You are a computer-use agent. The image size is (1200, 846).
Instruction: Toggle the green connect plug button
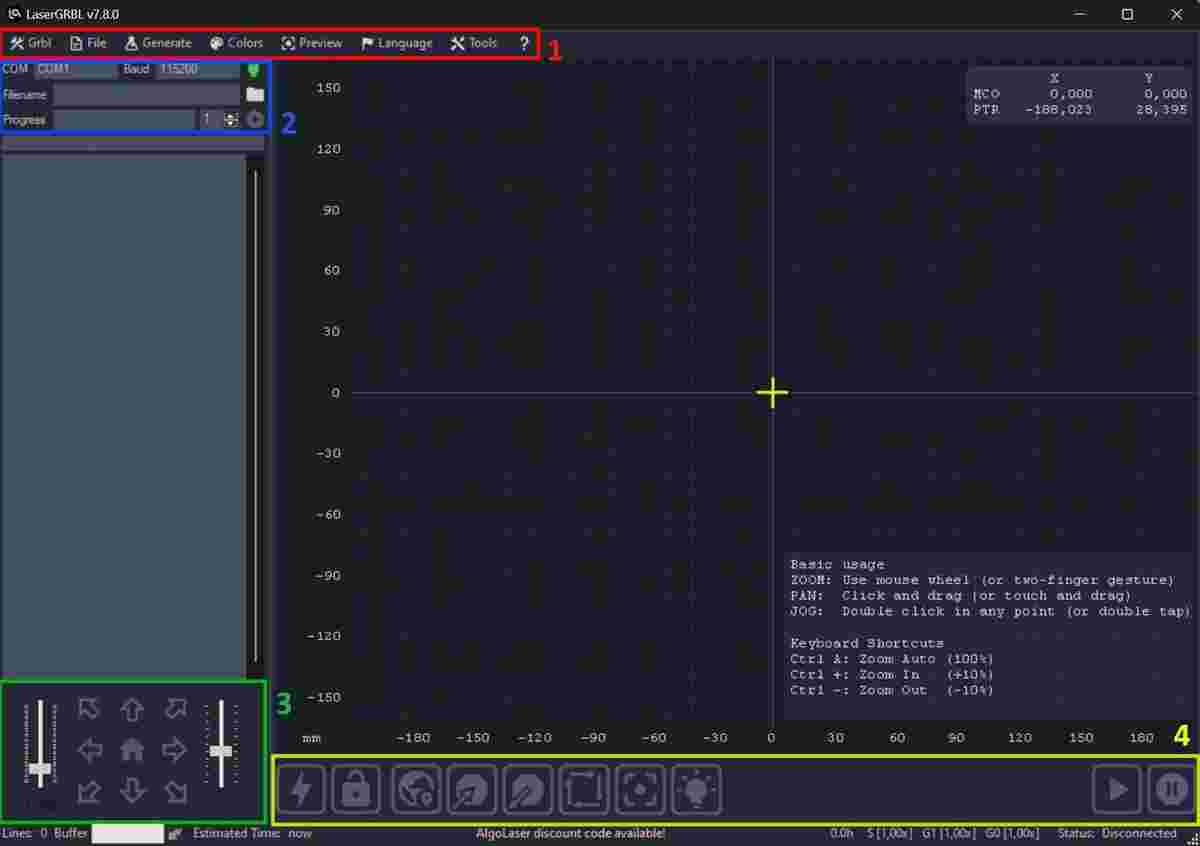coord(256,70)
